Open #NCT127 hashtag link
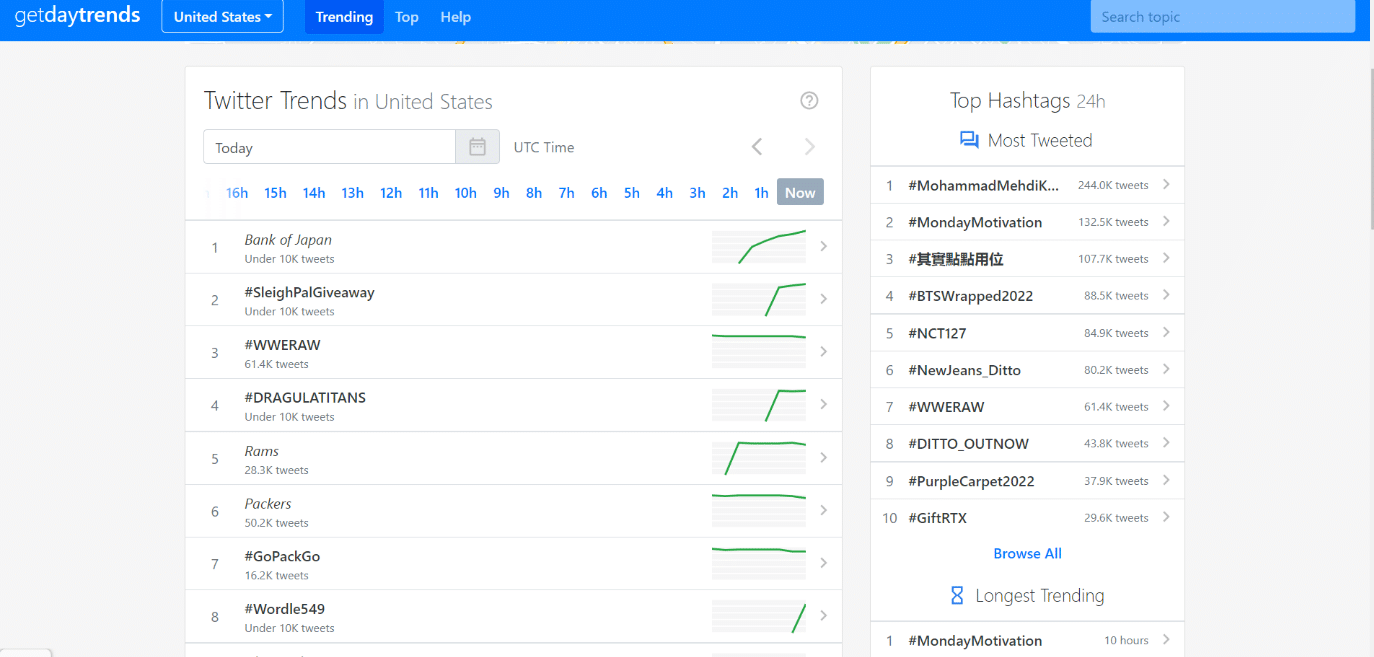Screen dimensions: 1374x657 (937, 333)
